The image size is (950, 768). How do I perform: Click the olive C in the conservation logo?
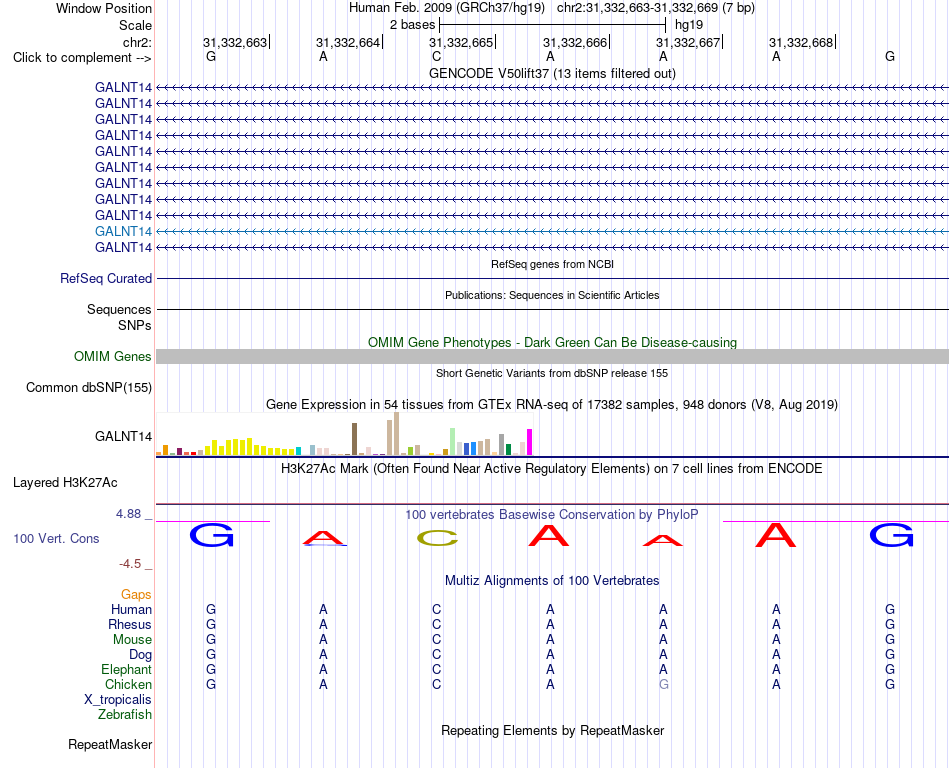coord(437,538)
